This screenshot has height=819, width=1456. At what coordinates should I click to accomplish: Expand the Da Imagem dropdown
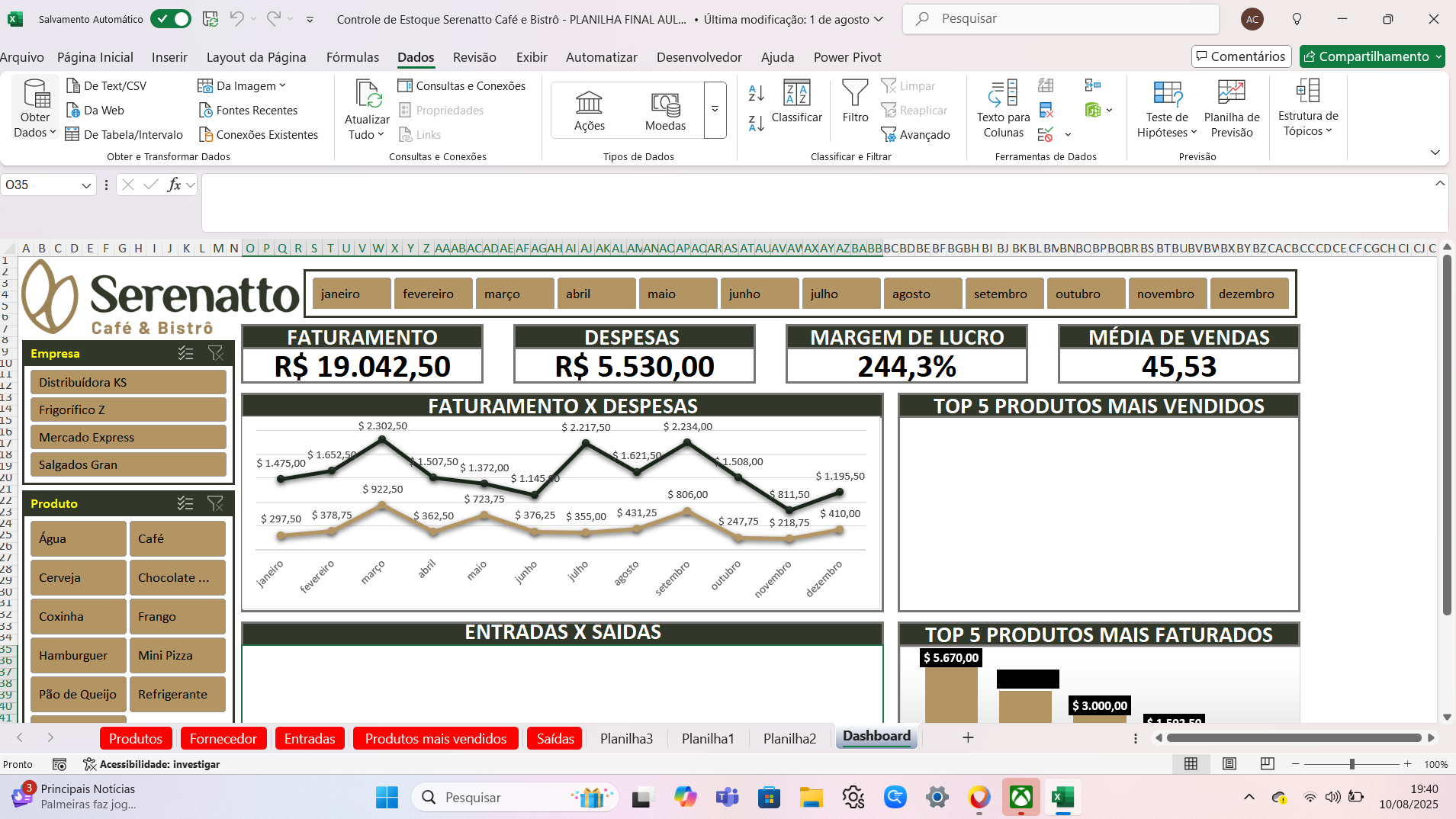click(x=283, y=85)
